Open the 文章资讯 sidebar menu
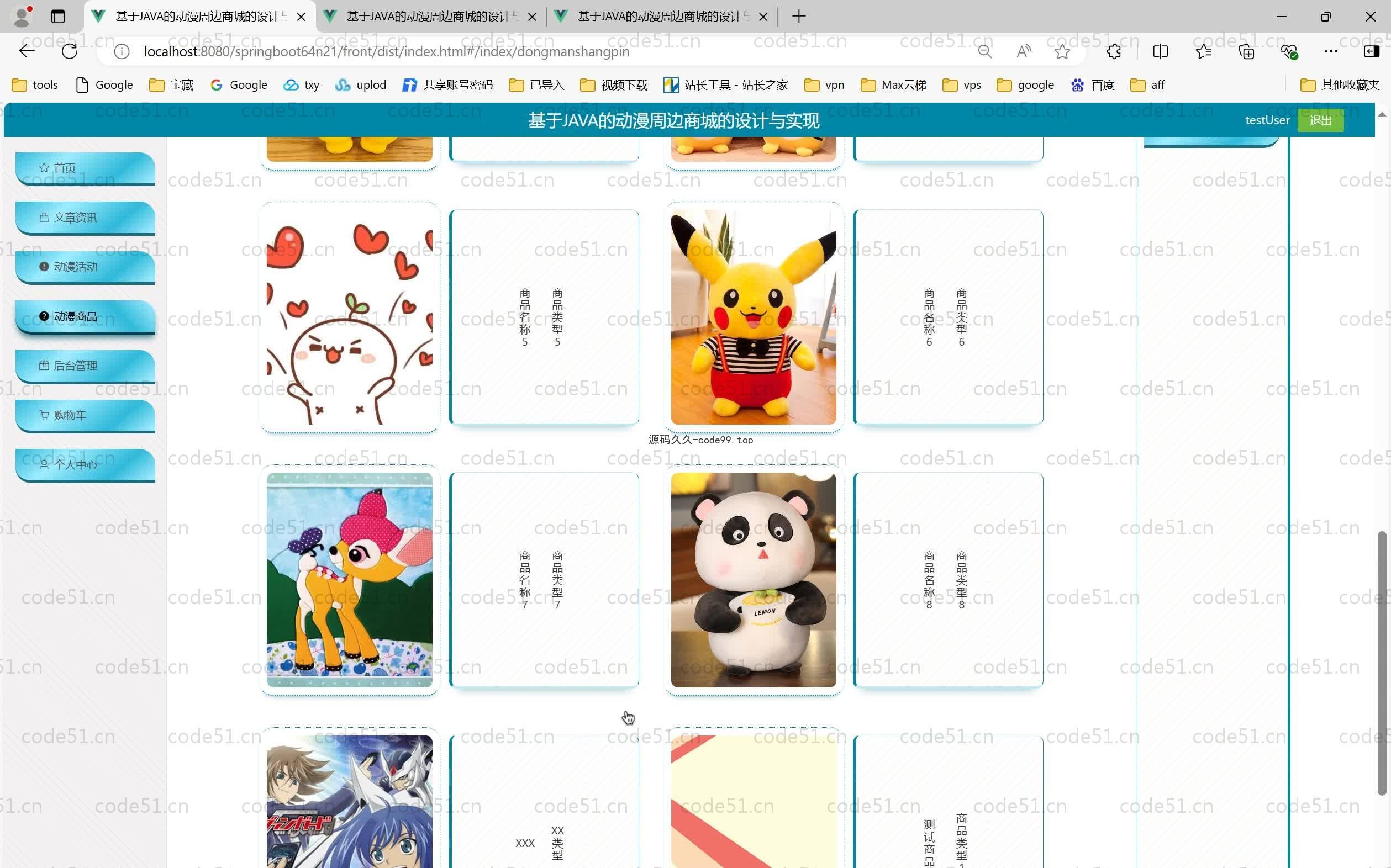The height and width of the screenshot is (868, 1391). pyautogui.click(x=85, y=218)
